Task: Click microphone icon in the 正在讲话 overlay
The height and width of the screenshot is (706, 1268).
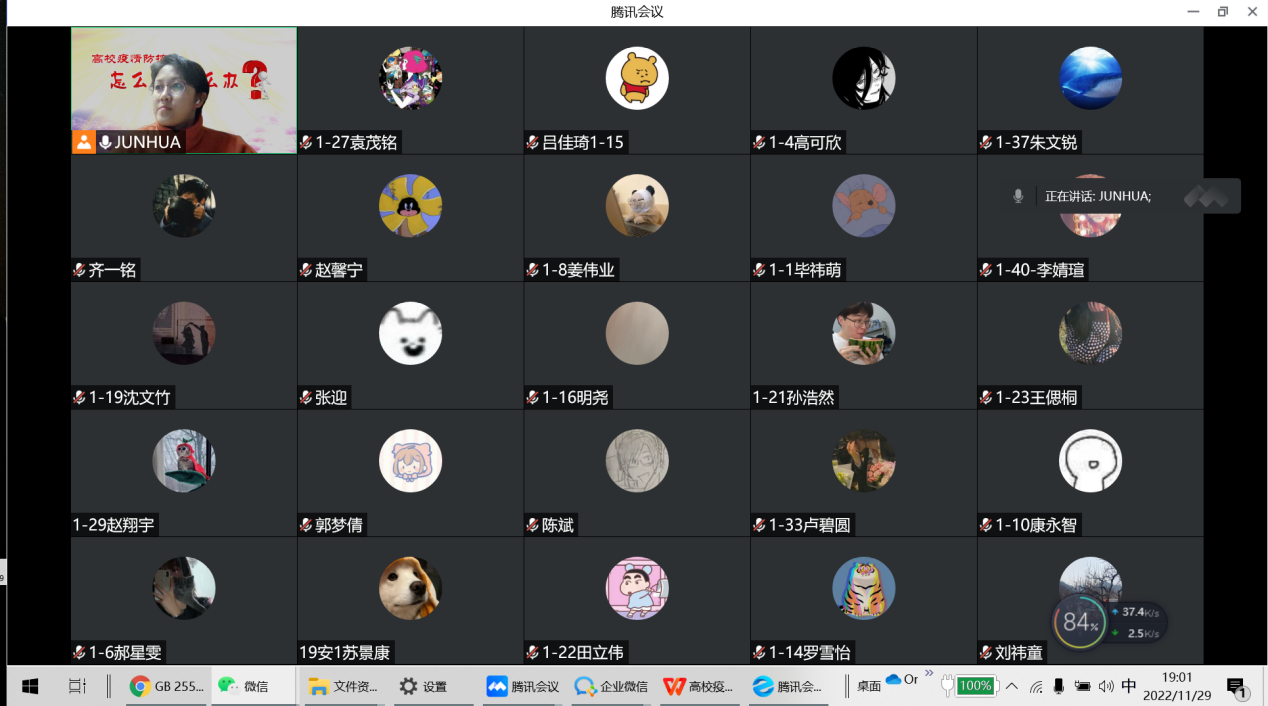Action: coord(1018,196)
